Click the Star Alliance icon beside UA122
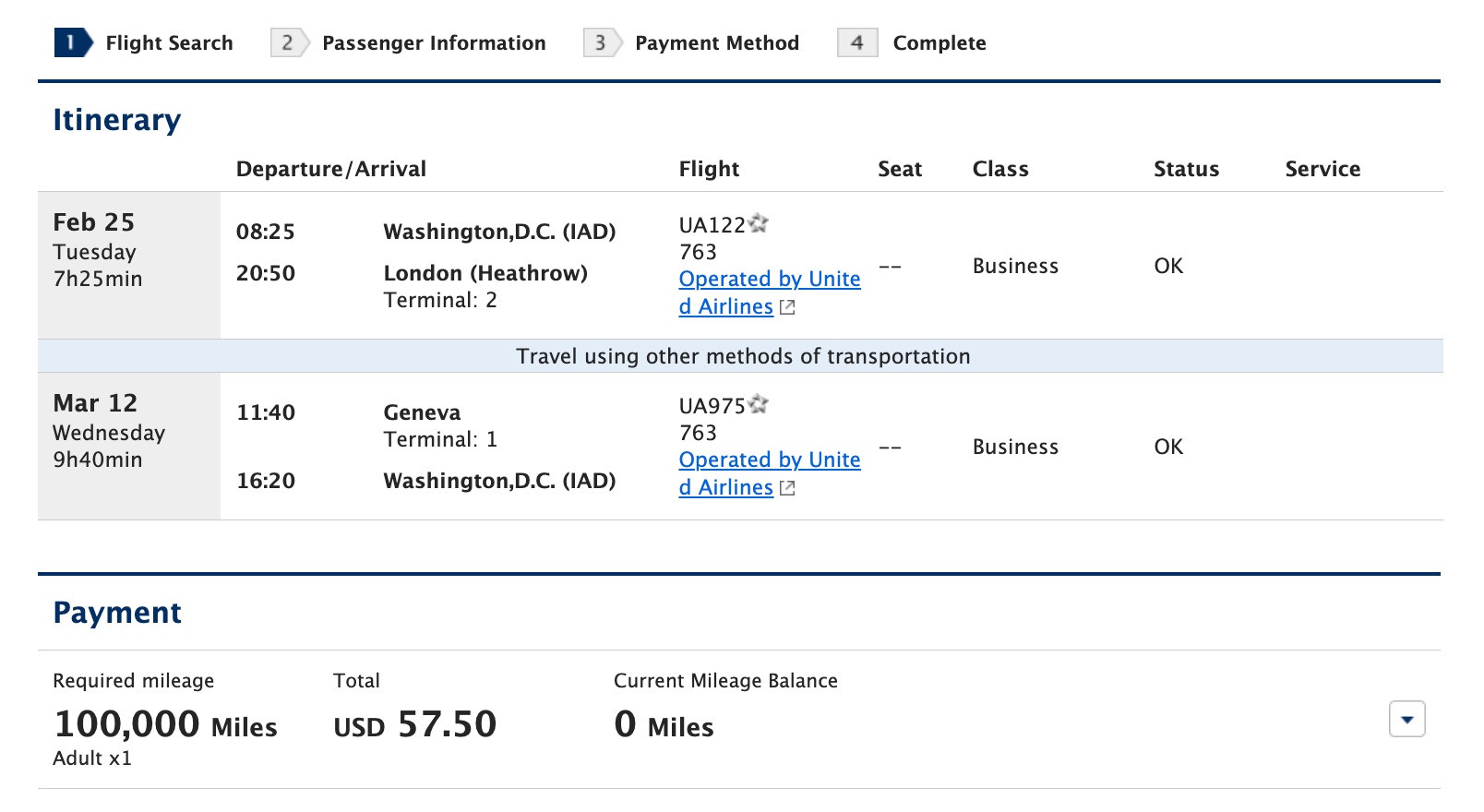 click(759, 222)
